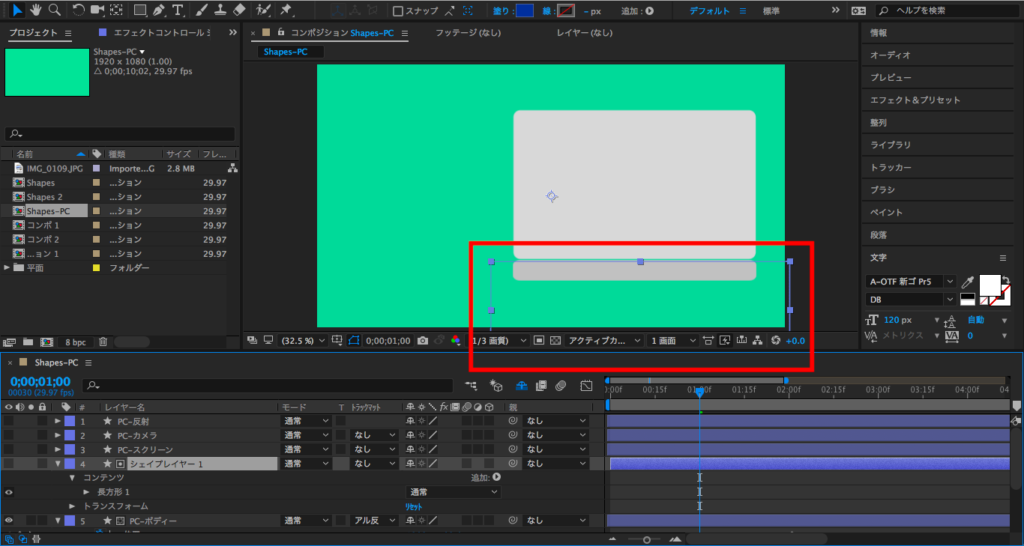Collapse the コンテンツ group
This screenshot has height=546, width=1024.
coord(72,478)
